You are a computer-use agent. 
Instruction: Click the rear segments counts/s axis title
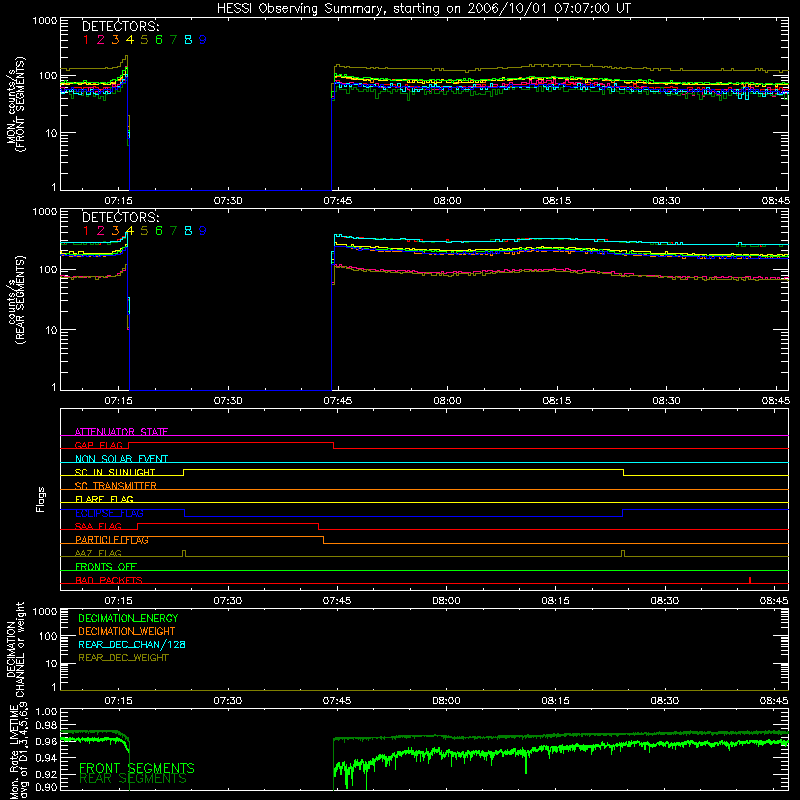tap(15, 300)
